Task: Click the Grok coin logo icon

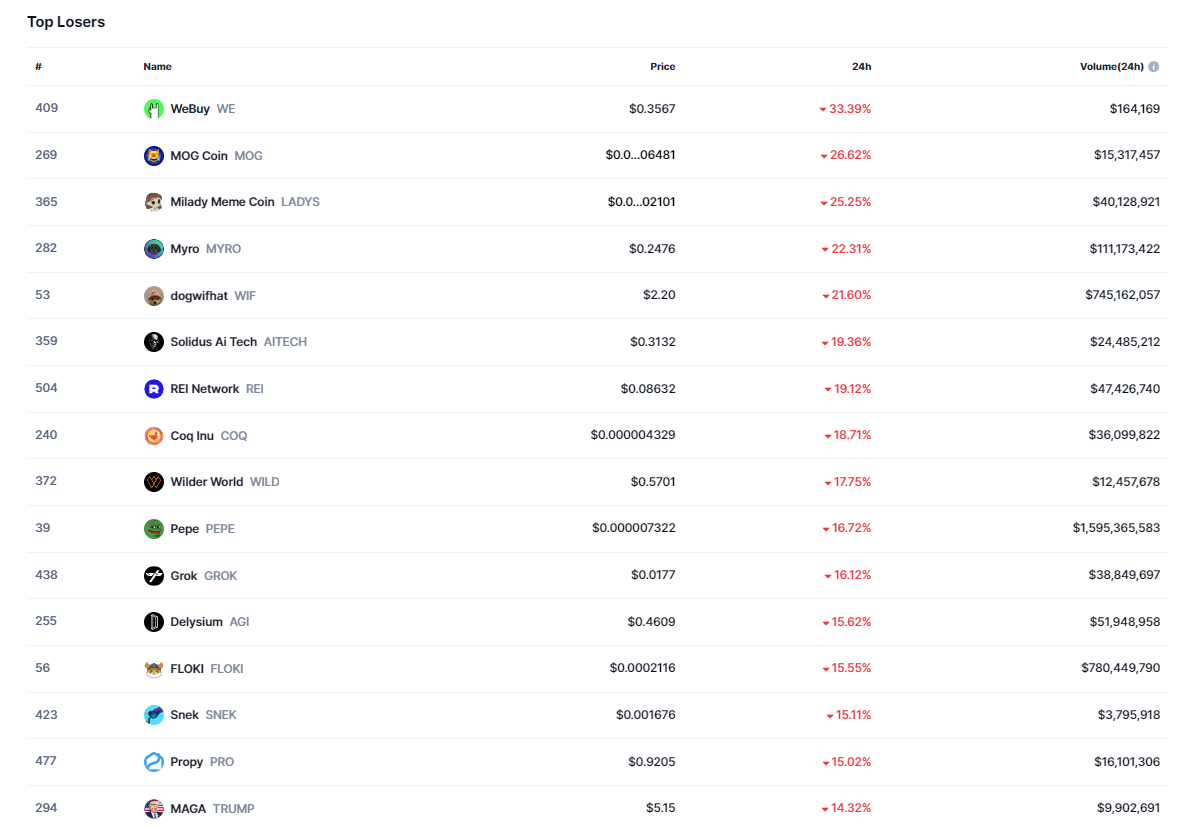Action: coord(153,576)
